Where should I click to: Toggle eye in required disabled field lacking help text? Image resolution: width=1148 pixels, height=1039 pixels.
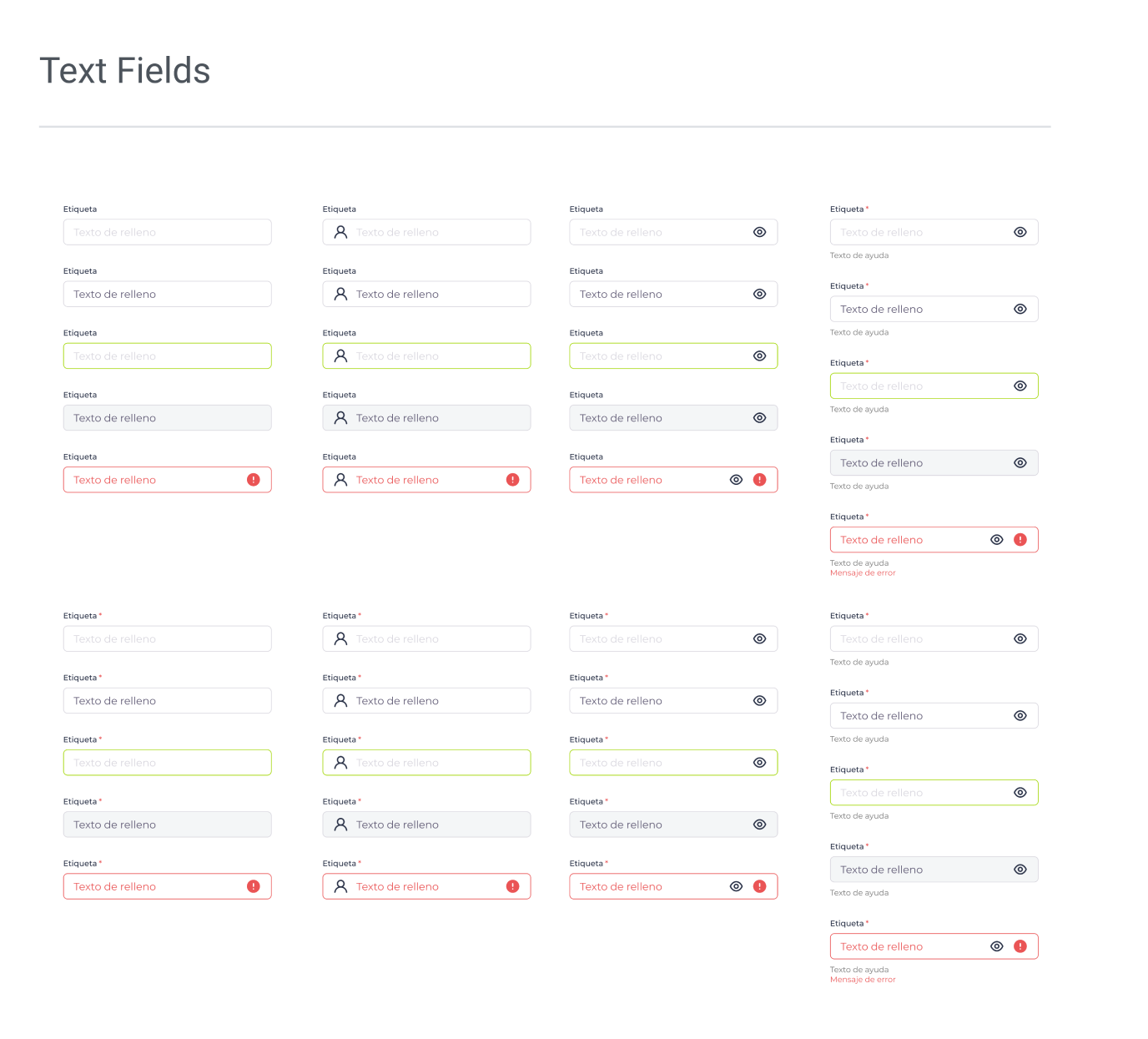click(x=759, y=825)
